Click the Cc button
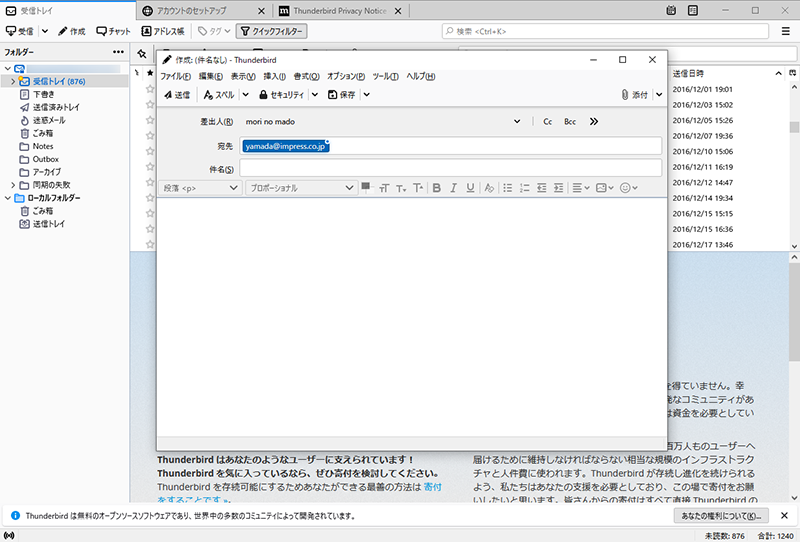Screen dimensions: 800x542 pos(547,121)
